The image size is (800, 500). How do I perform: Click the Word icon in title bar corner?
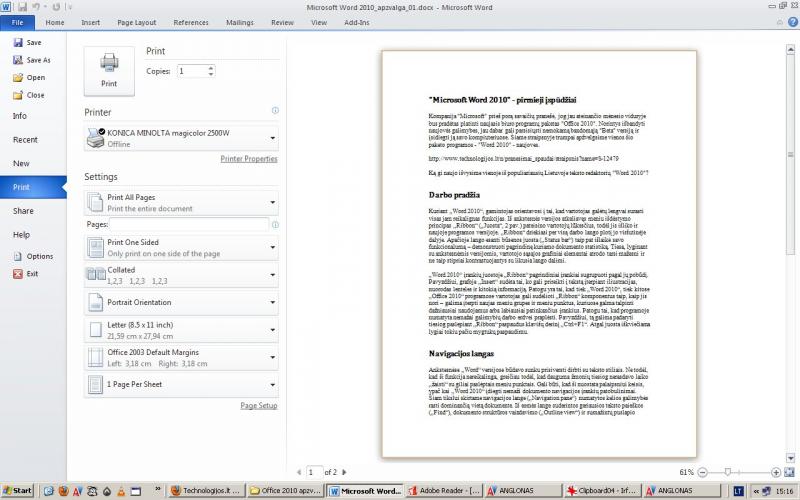point(5,7)
